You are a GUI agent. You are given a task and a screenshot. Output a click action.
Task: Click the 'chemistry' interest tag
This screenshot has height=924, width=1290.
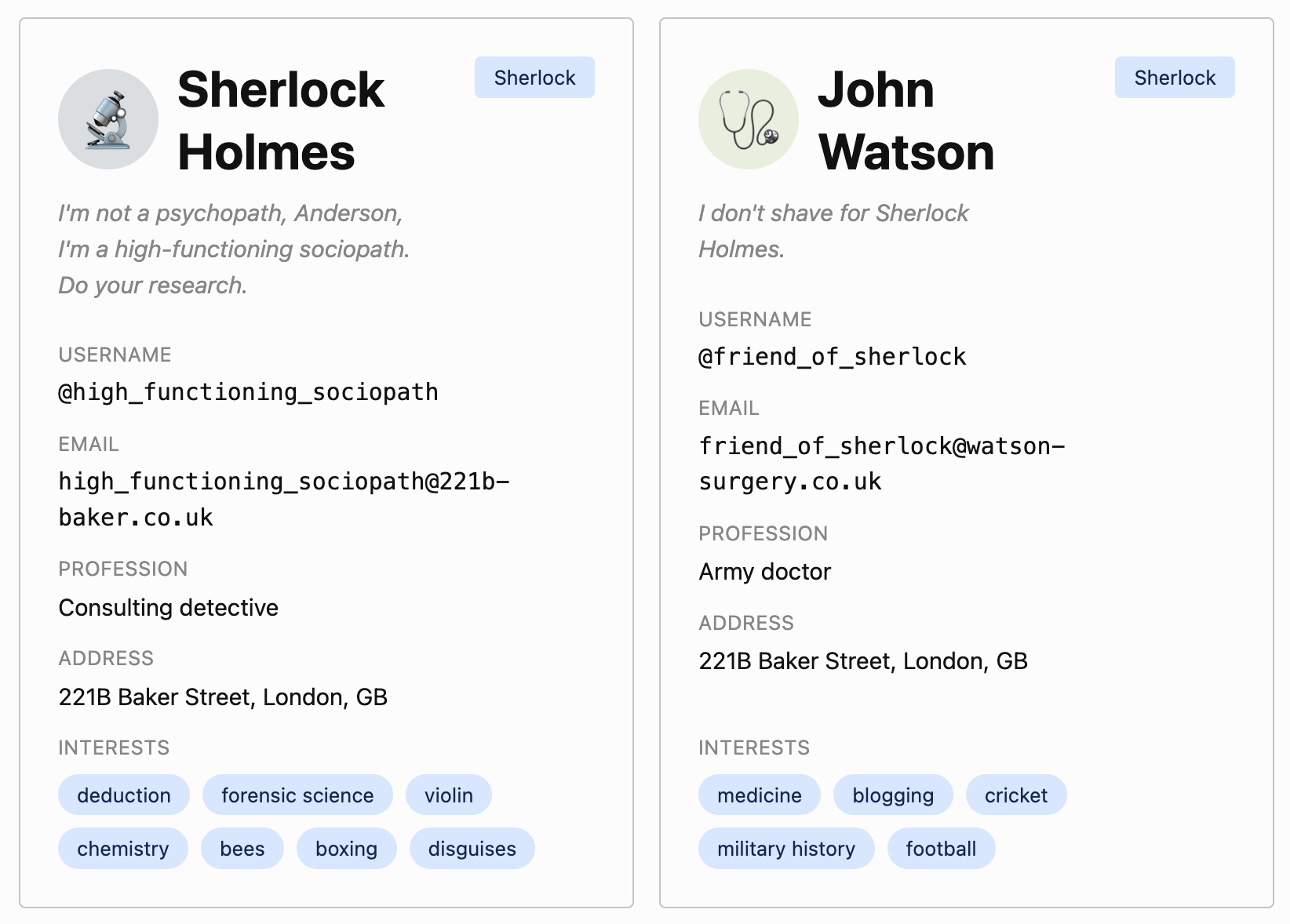coord(123,849)
